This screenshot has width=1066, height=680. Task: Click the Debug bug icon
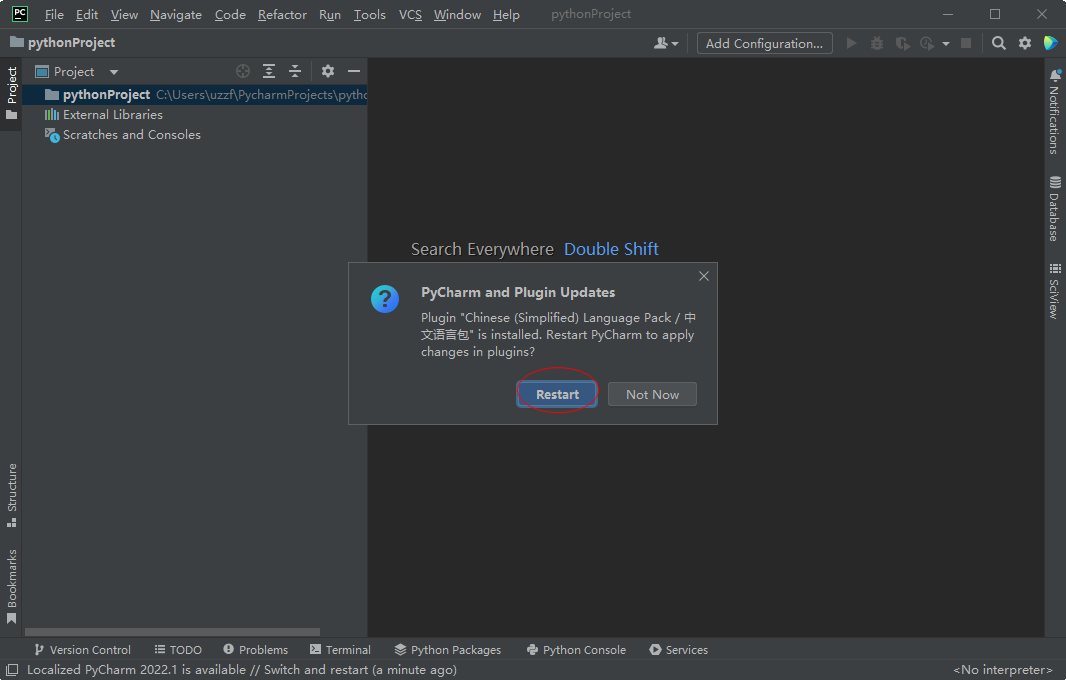point(877,44)
